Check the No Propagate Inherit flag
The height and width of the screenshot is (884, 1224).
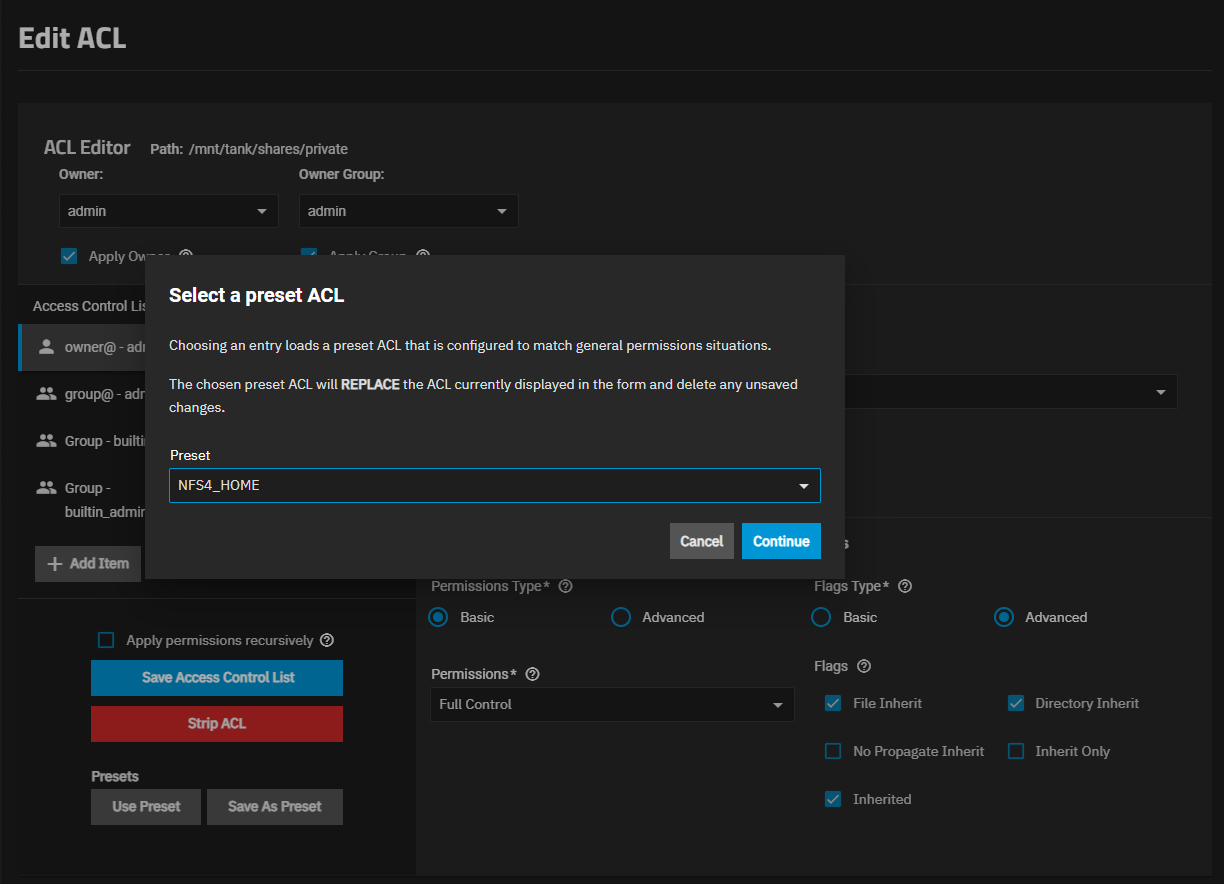click(833, 752)
